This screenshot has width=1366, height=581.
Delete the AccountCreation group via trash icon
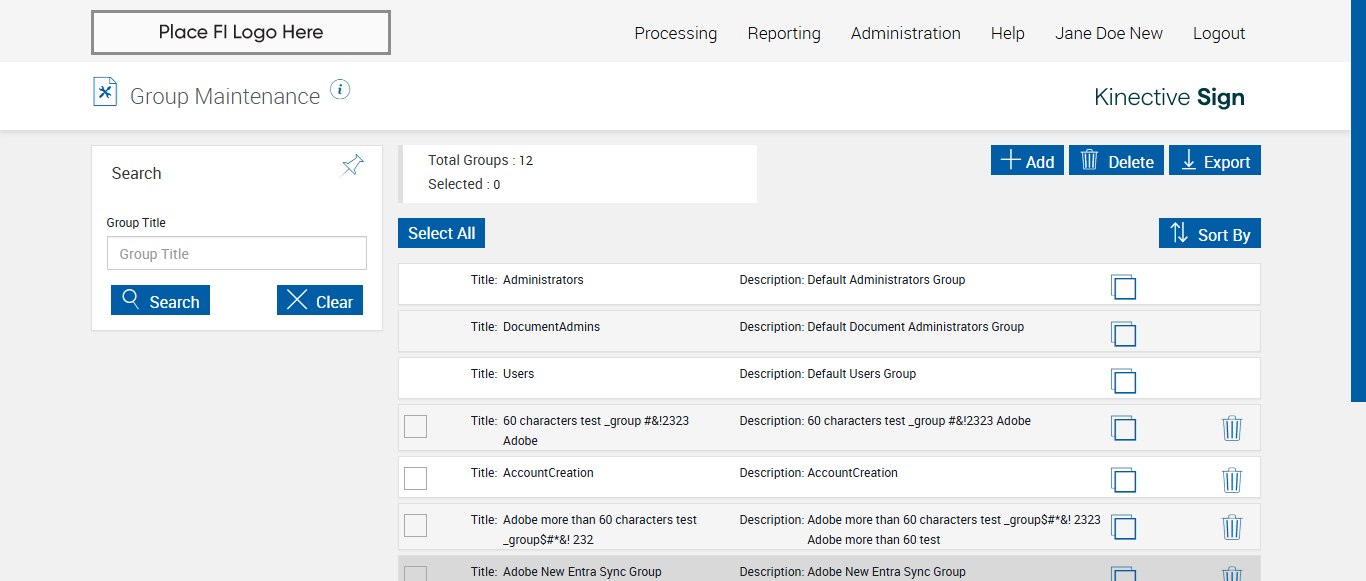pyautogui.click(x=1232, y=480)
